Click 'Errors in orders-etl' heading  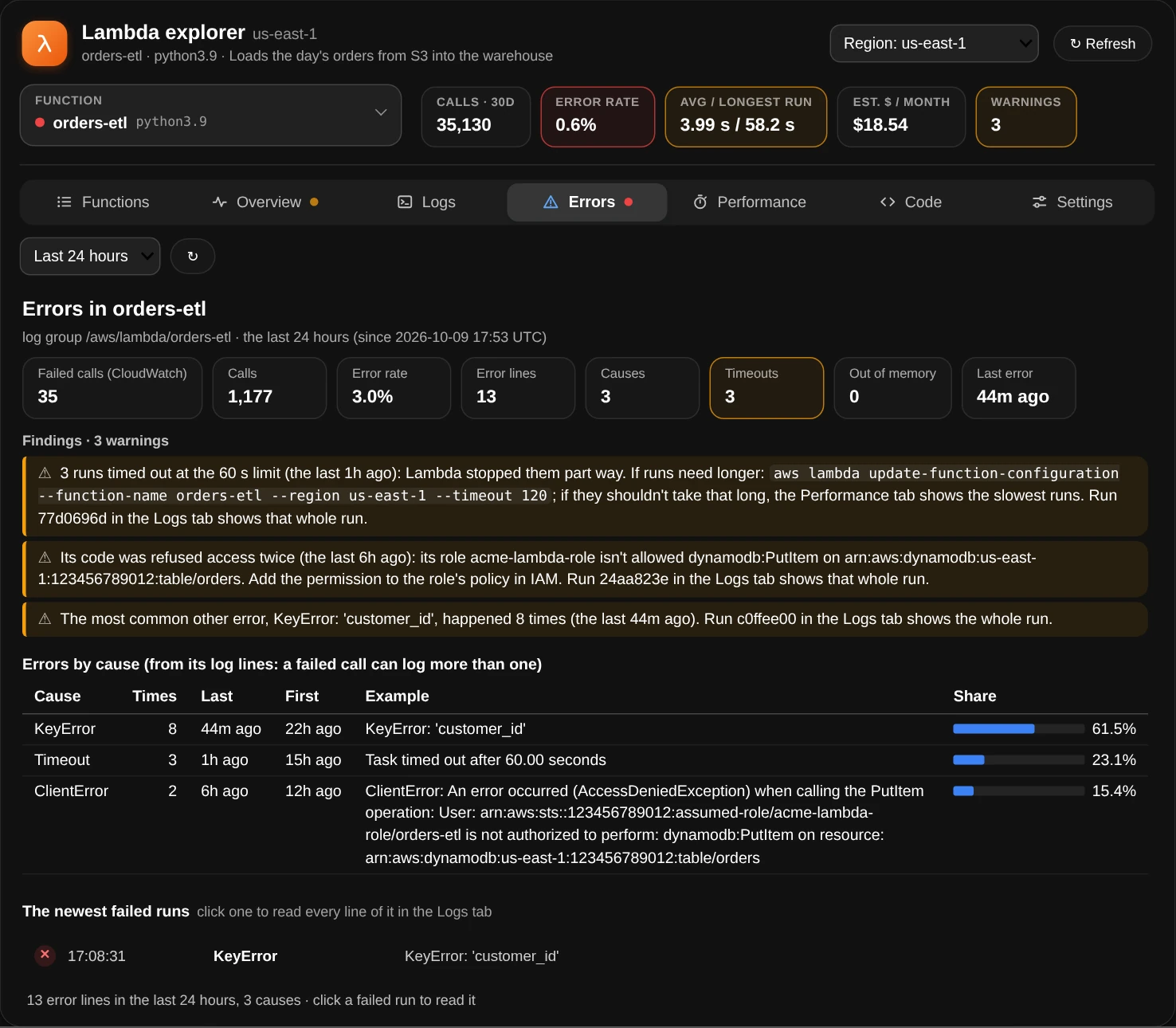point(114,309)
